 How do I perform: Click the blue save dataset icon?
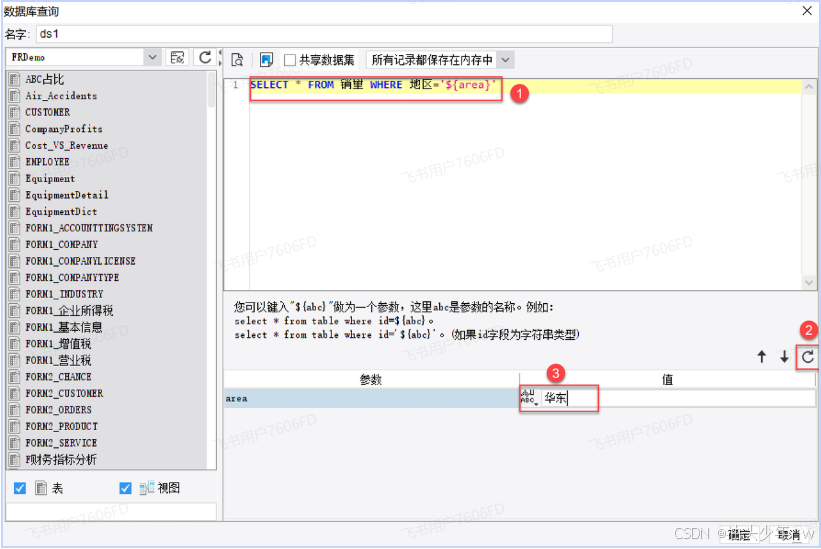(x=266, y=60)
